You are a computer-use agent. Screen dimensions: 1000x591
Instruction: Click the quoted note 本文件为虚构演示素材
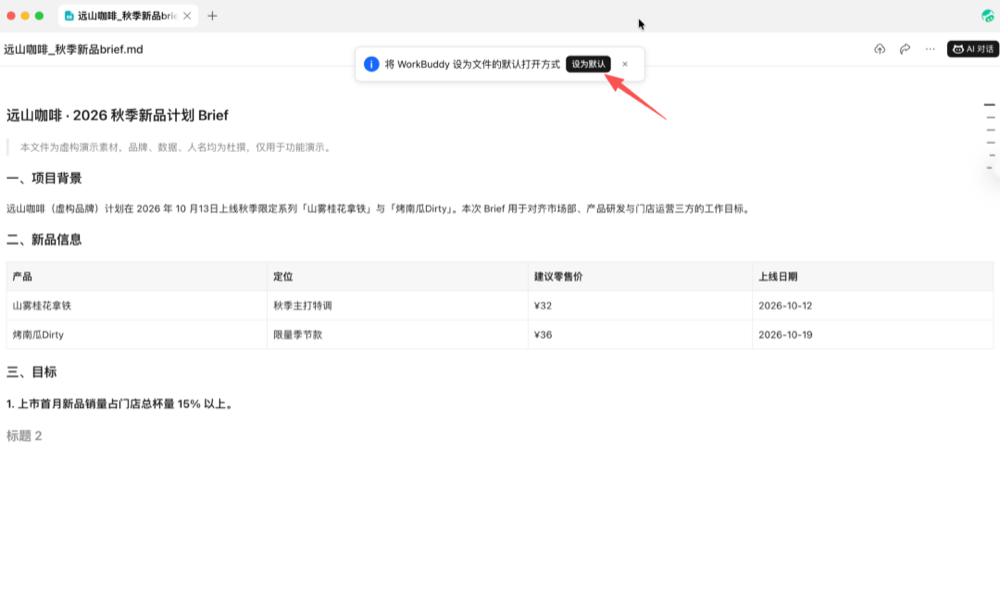coord(175,147)
